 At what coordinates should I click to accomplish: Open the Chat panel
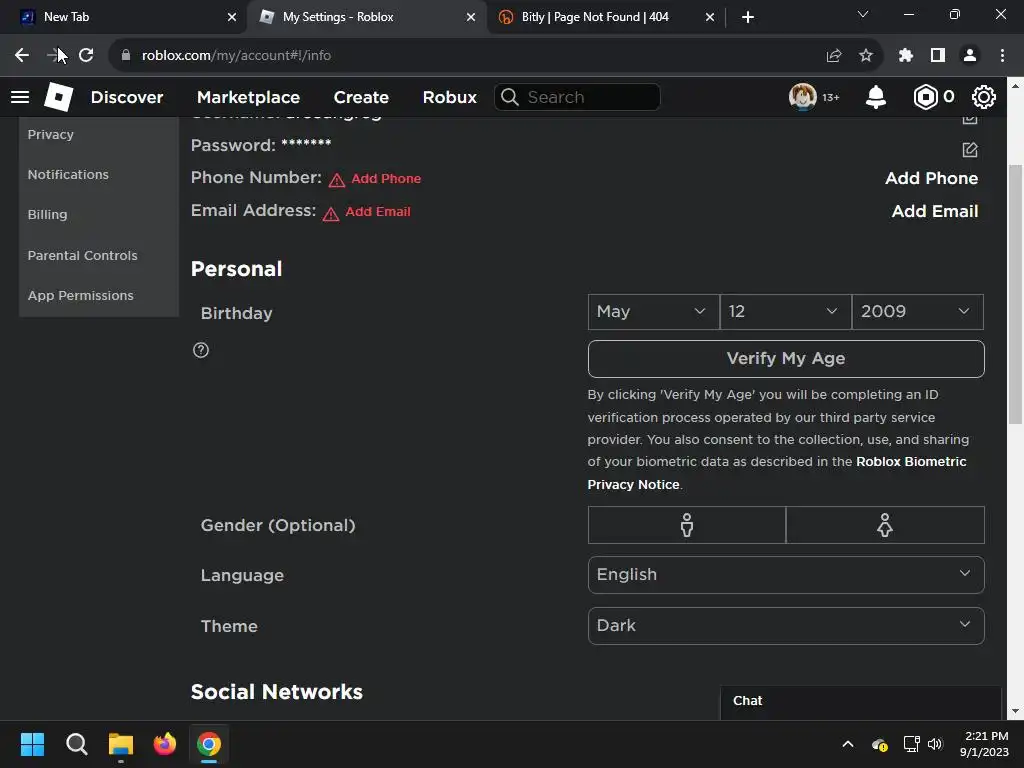(x=861, y=701)
